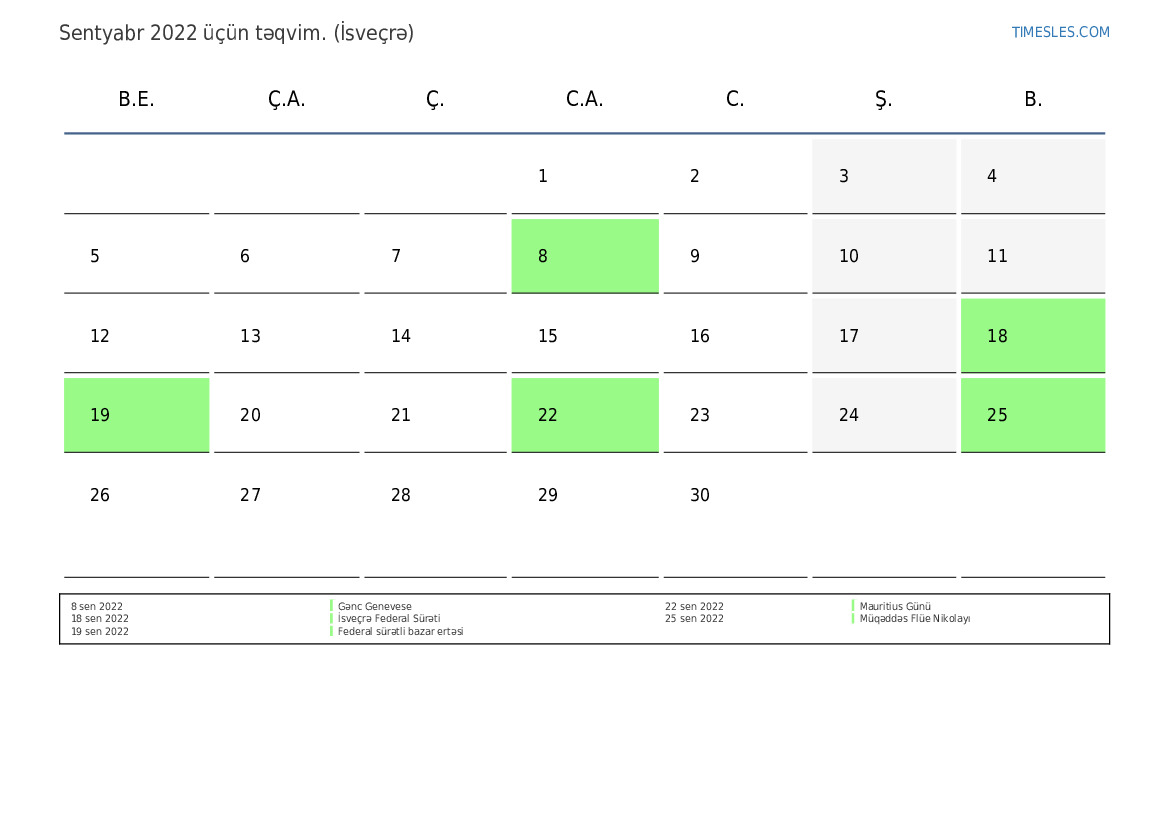Select the highlighted date 8 September
This screenshot has width=1169, height=827.
click(x=585, y=256)
